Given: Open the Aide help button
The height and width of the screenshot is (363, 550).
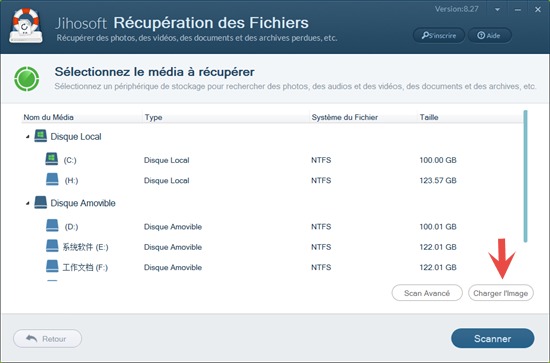Looking at the screenshot, I should tap(489, 35).
